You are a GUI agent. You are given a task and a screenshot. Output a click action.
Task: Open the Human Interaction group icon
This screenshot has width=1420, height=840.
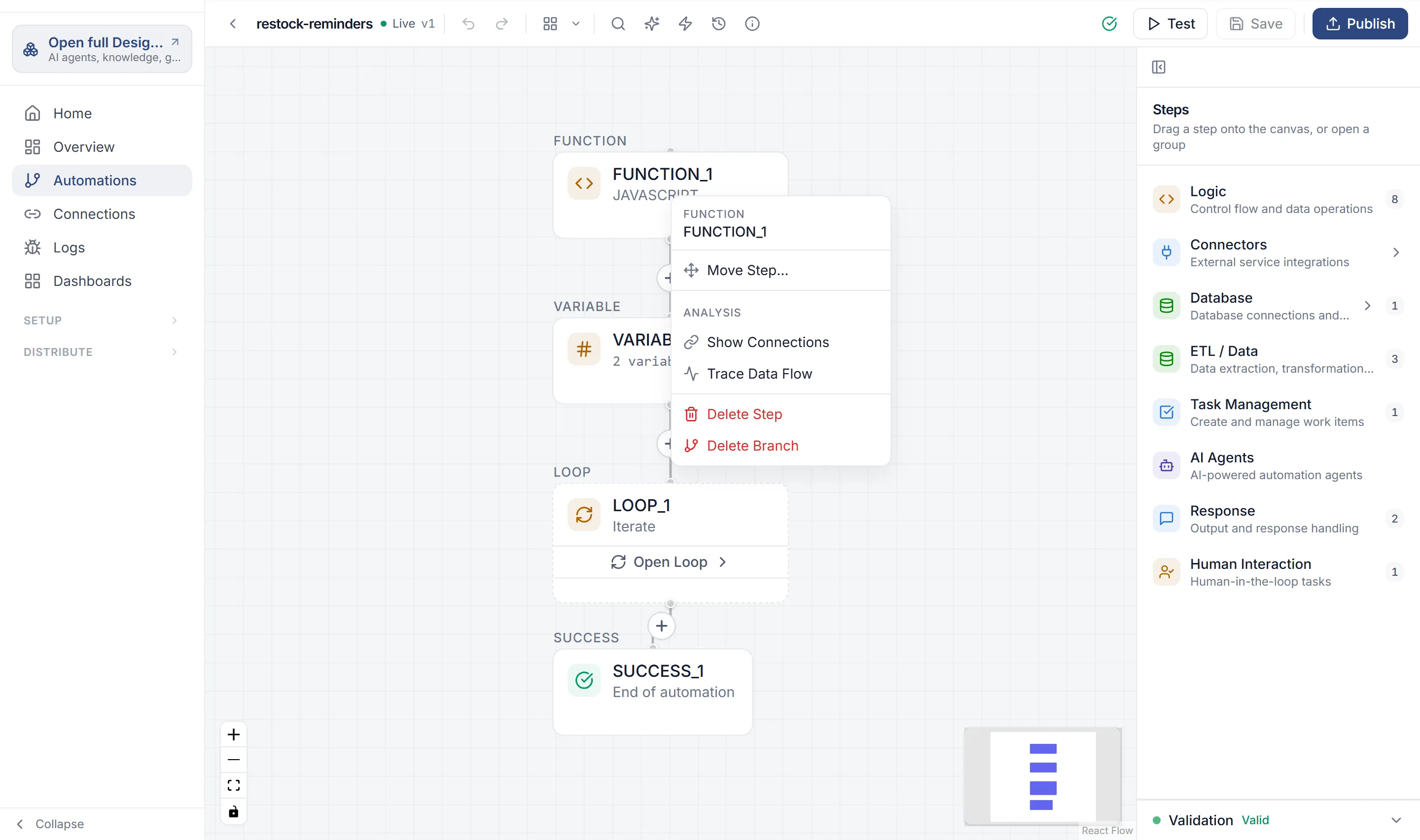coord(1167,572)
